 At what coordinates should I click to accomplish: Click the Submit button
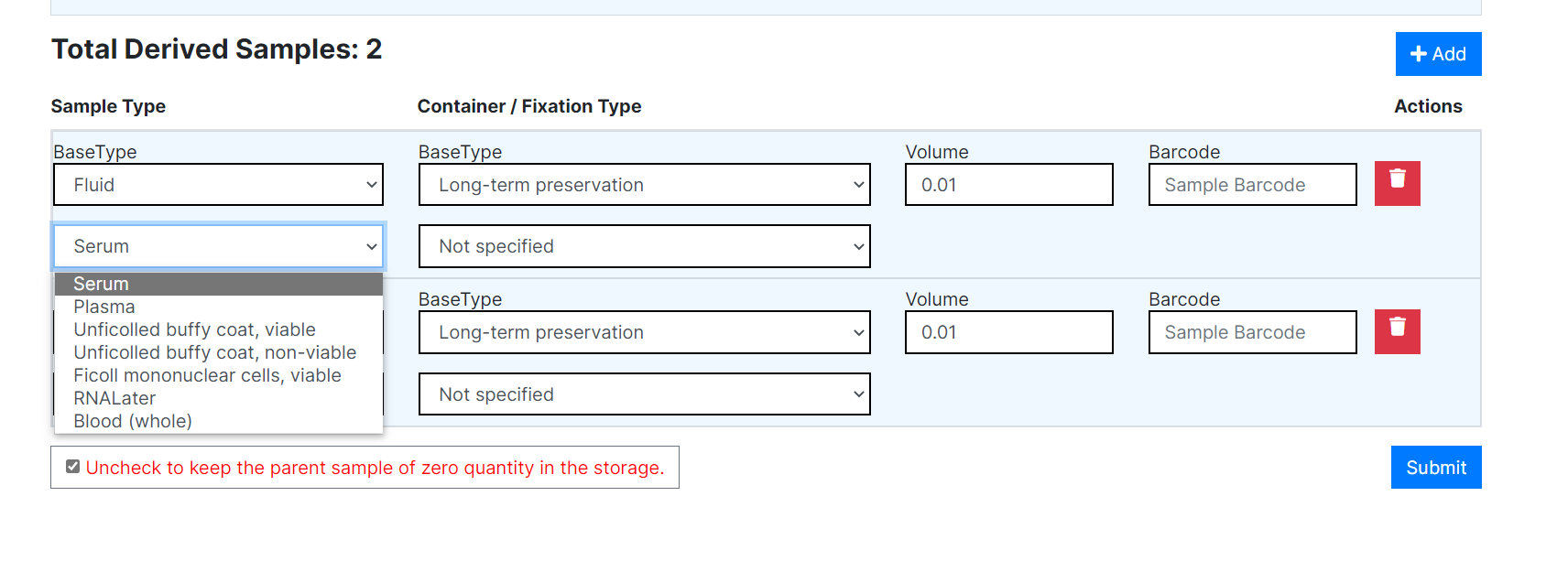1435,467
